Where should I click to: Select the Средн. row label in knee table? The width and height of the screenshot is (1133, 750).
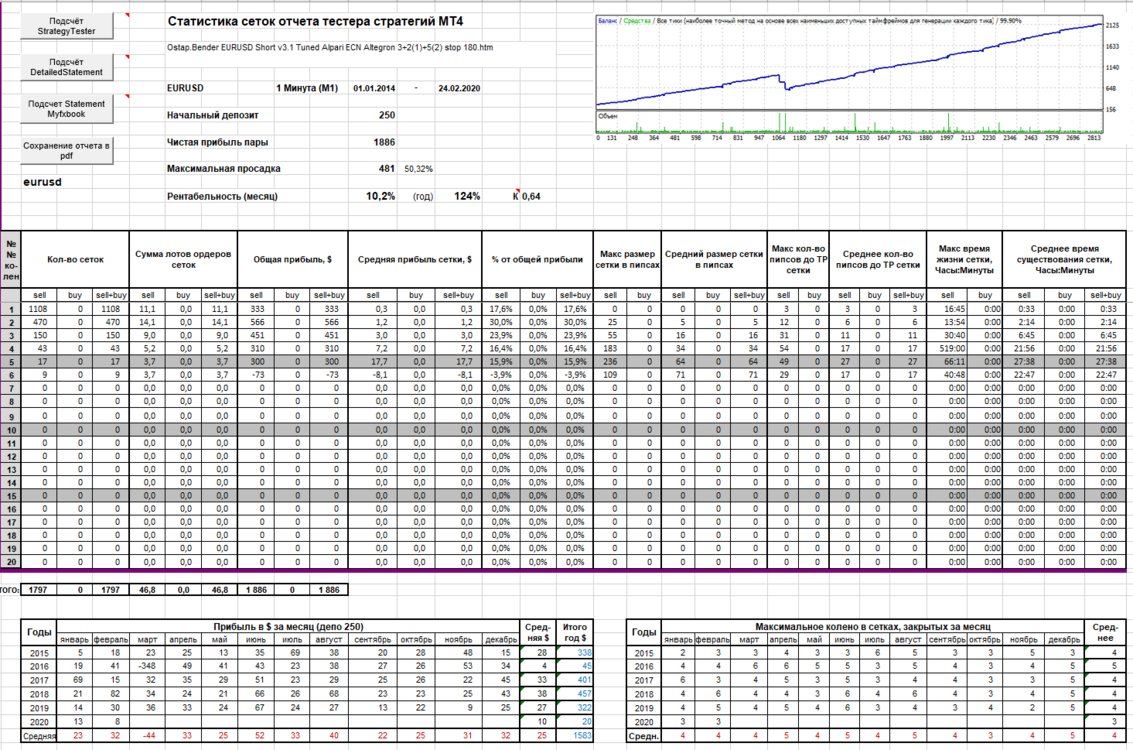click(644, 736)
